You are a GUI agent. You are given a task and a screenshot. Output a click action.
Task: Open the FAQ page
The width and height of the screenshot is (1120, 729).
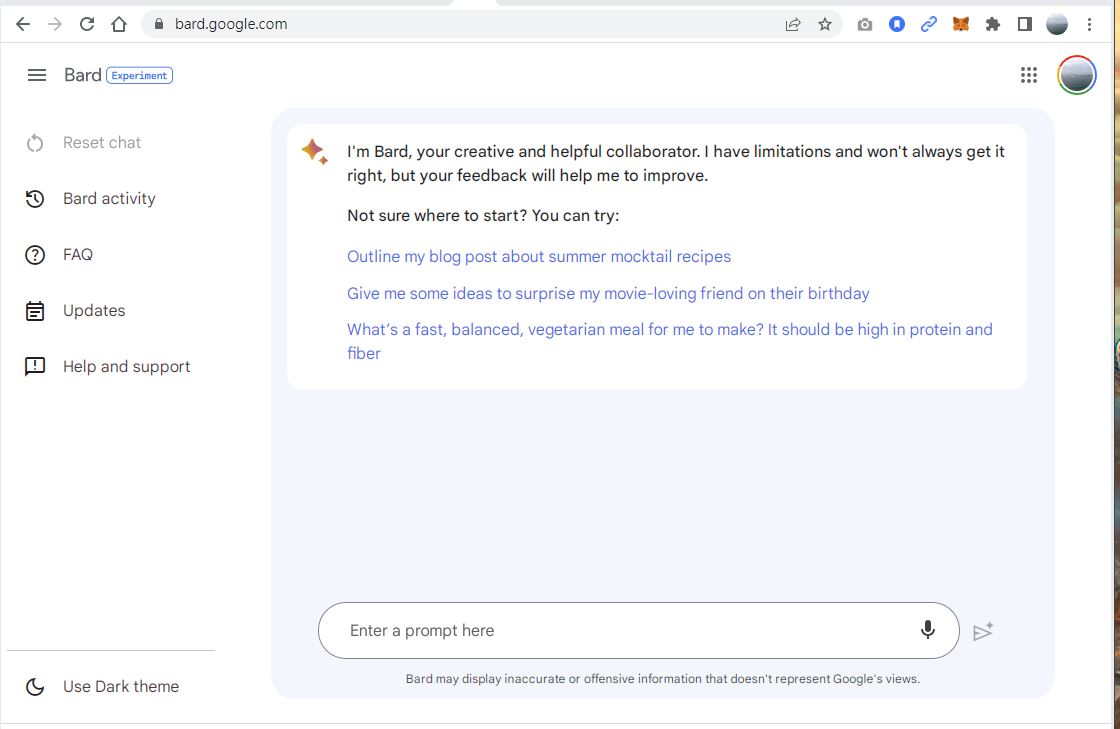coord(78,255)
